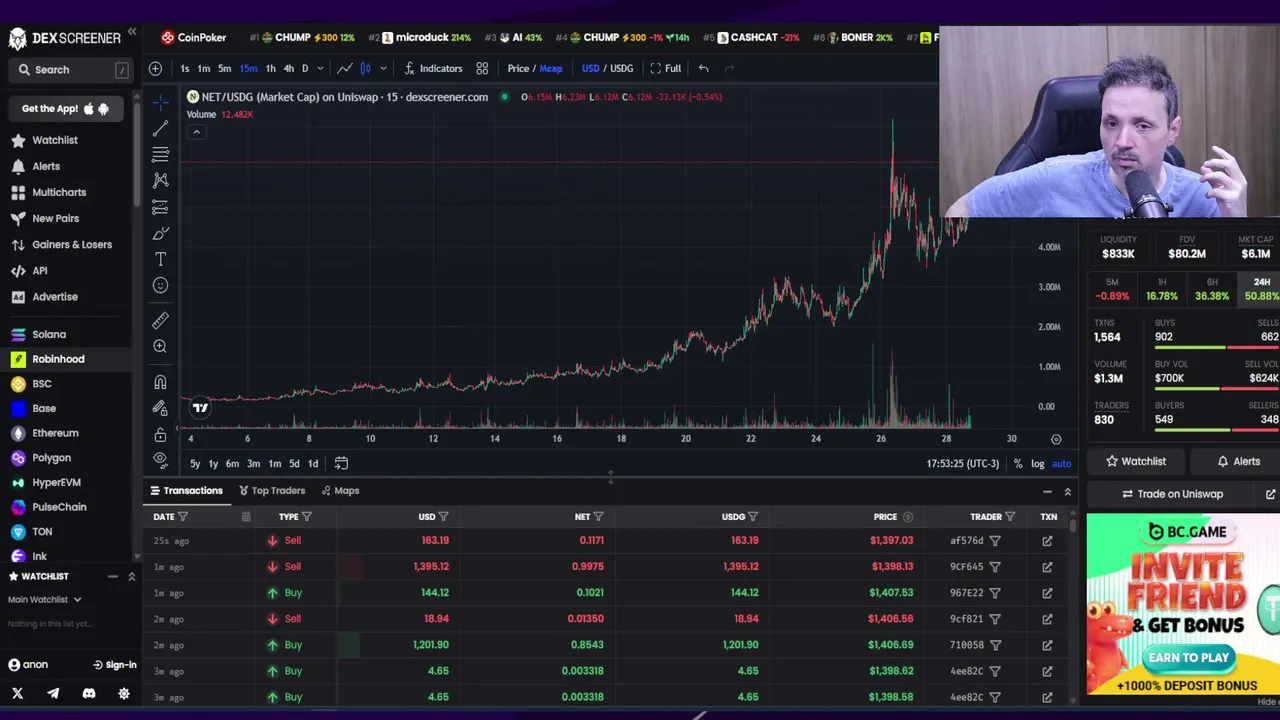Click the Get the App button
Image resolution: width=1280 pixels, height=720 pixels.
[x=65, y=108]
